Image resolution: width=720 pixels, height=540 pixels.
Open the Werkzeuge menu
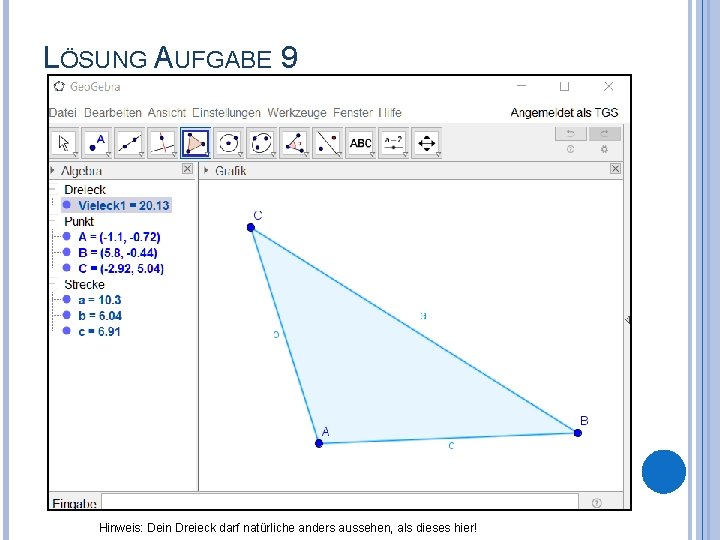click(297, 112)
